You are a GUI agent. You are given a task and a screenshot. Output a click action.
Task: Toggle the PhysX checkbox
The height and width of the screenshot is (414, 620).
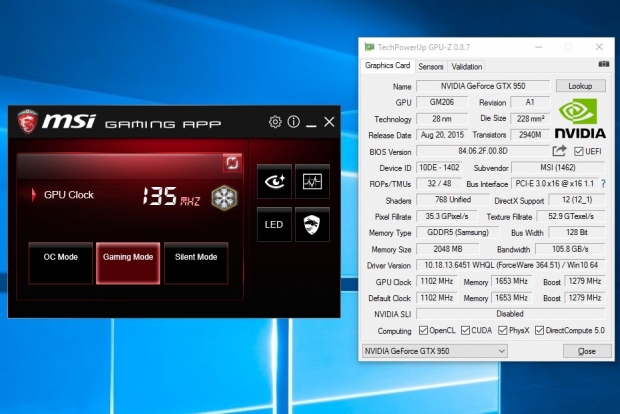tap(503, 330)
